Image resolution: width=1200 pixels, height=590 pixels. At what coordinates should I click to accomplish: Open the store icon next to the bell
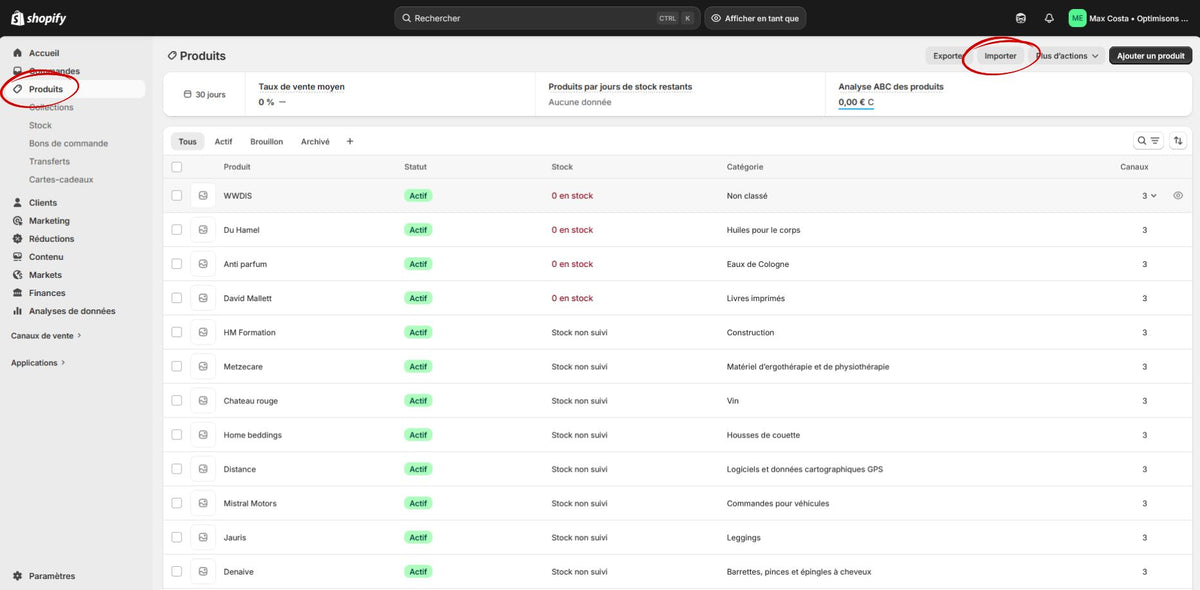1020,18
